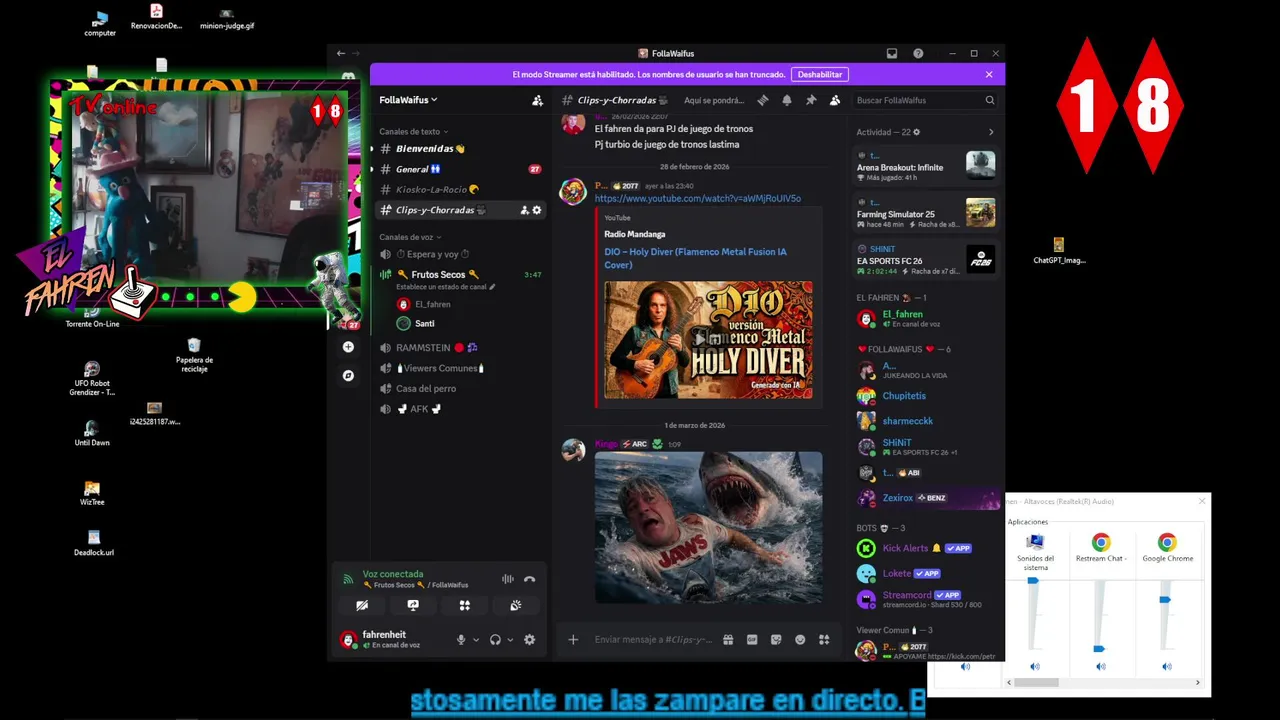This screenshot has width=1280, height=720.
Task: Click search magnifier in Buscar FollaWaifus
Action: click(990, 100)
